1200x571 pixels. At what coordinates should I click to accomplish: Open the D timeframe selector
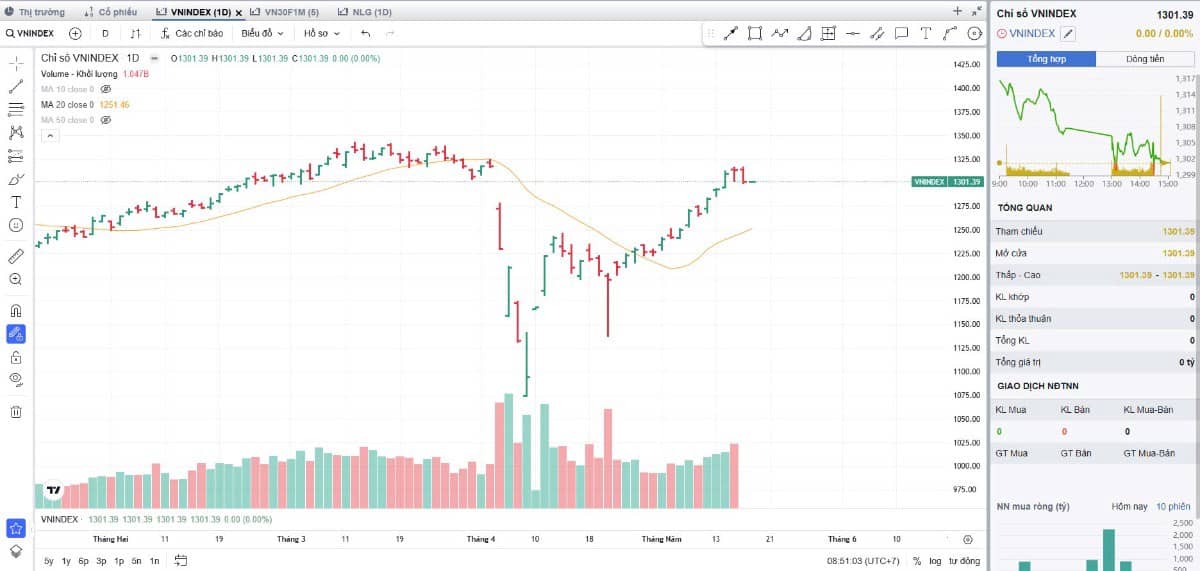pyautogui.click(x=105, y=33)
